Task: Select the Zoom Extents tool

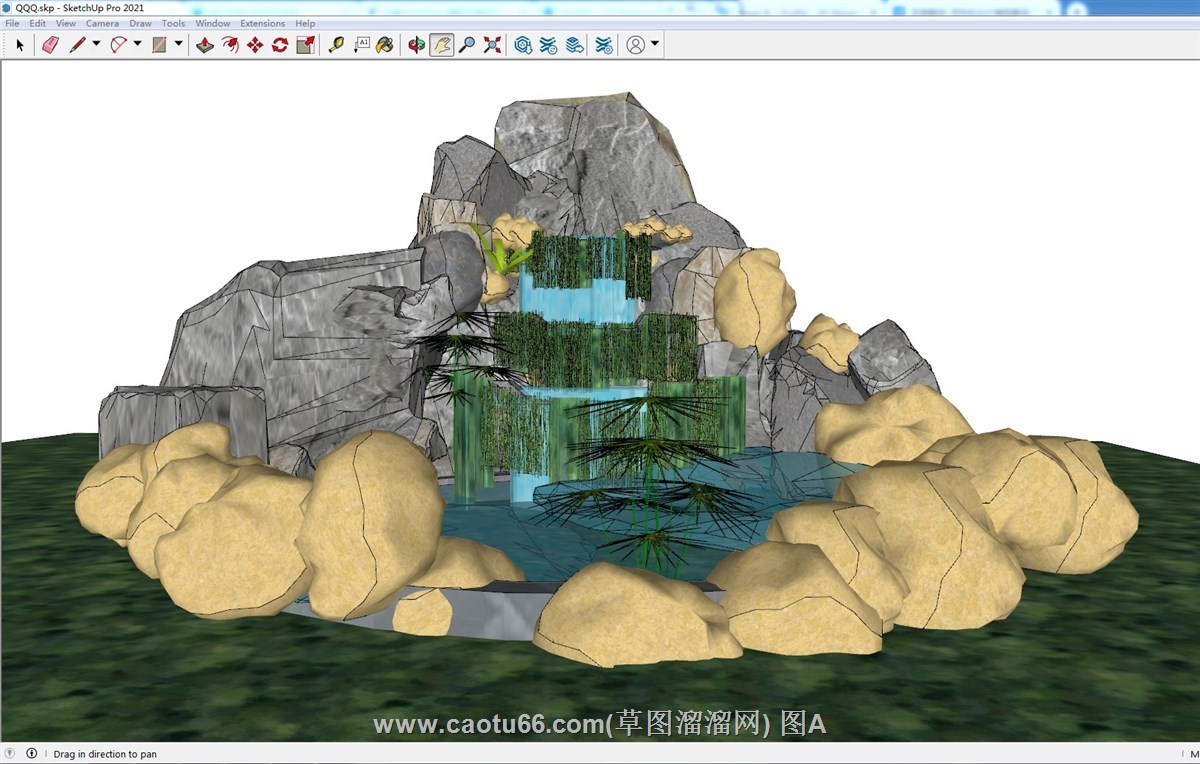Action: coord(492,45)
